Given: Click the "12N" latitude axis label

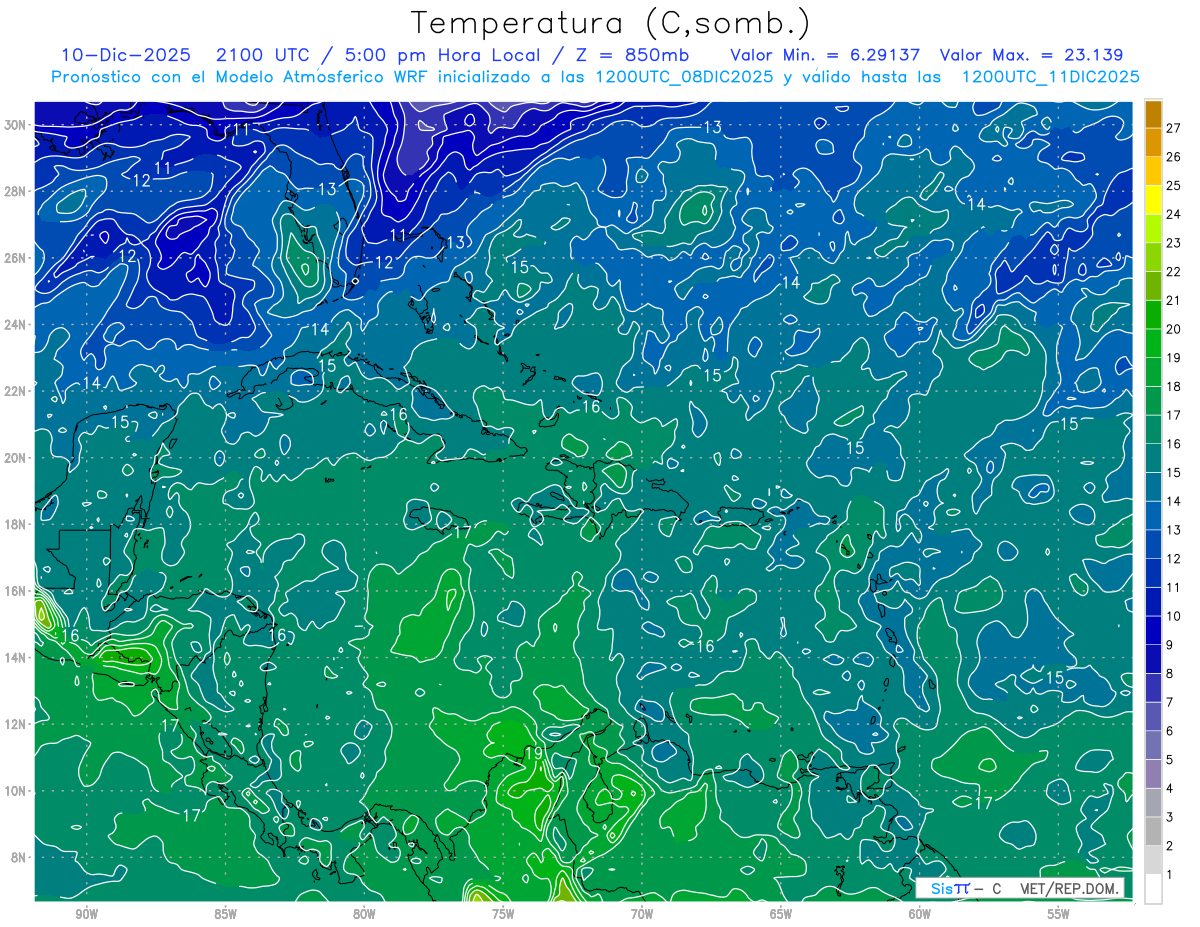Looking at the screenshot, I should pos(17,723).
